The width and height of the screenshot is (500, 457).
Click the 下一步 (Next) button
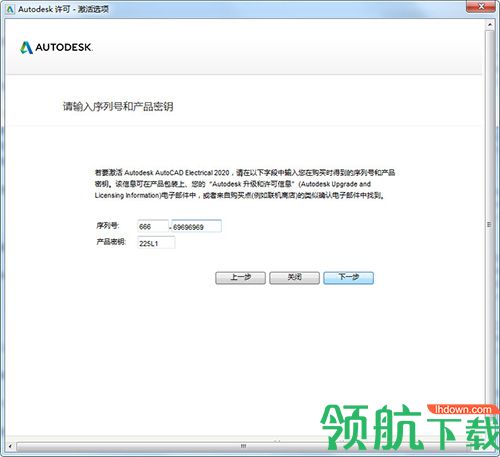(x=348, y=278)
